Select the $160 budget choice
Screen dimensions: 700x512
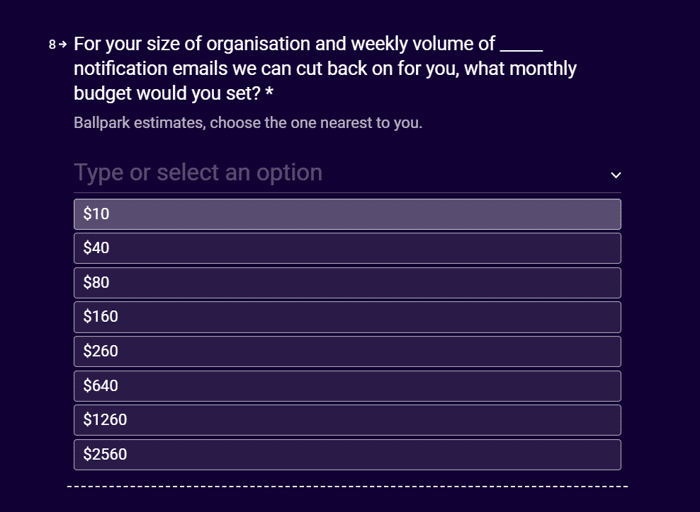click(x=347, y=317)
